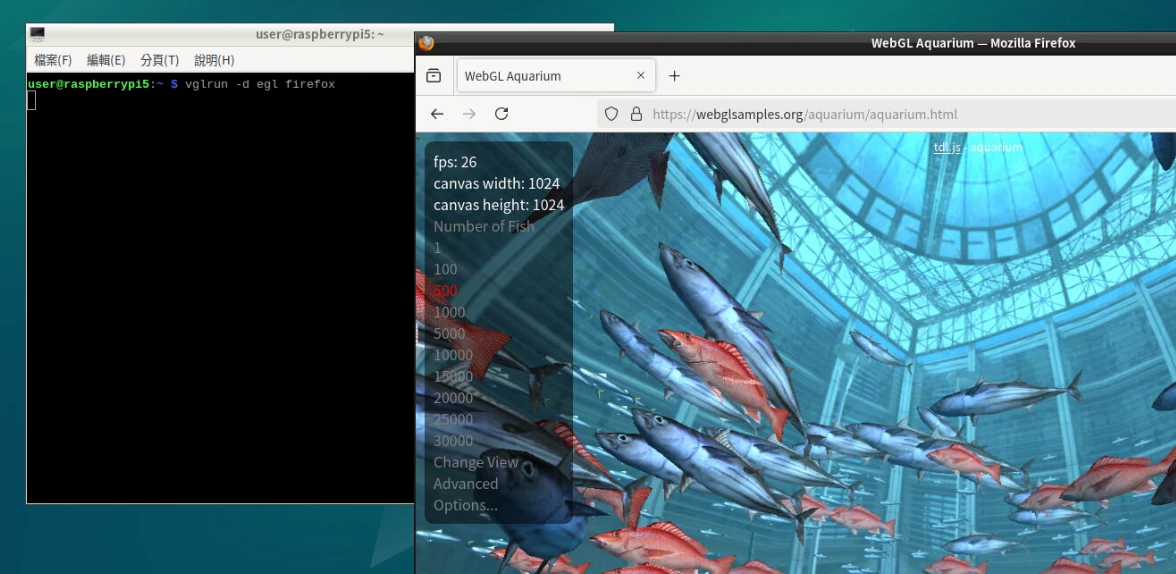Open the tracking protection shield icon
The height and width of the screenshot is (574, 1176).
pos(612,114)
